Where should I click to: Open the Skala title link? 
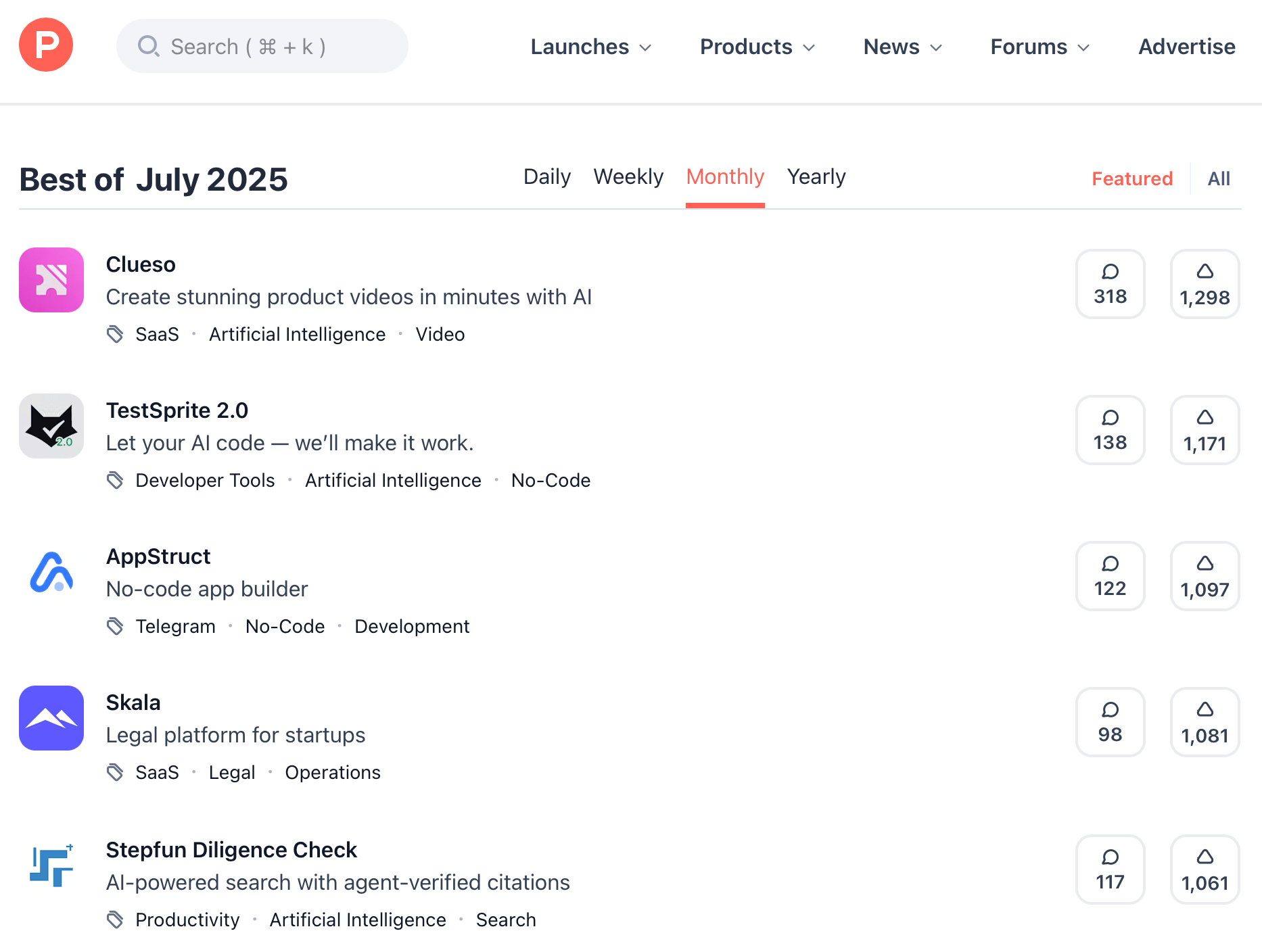133,703
